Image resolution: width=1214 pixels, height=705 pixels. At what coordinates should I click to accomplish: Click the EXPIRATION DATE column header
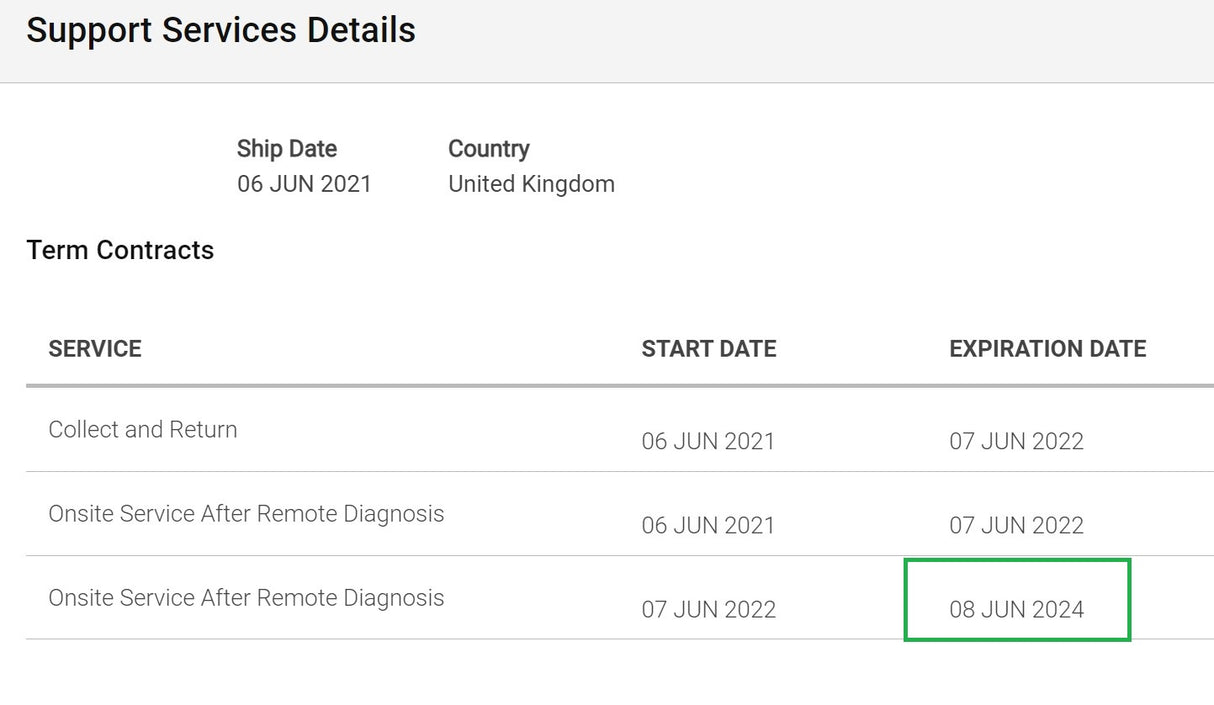point(1048,349)
